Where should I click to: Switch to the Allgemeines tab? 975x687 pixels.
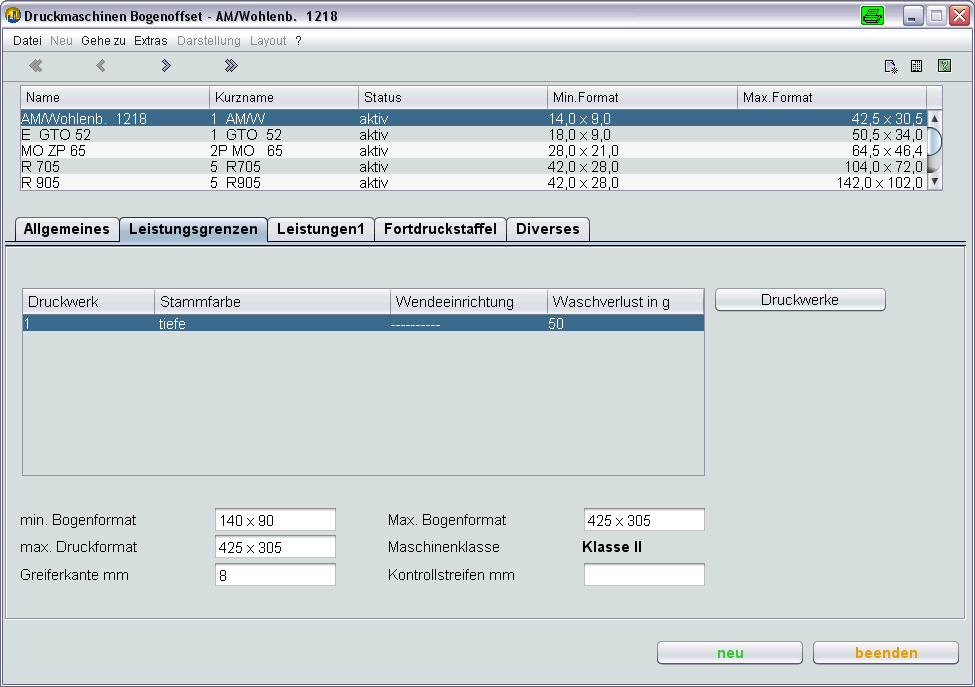click(67, 229)
